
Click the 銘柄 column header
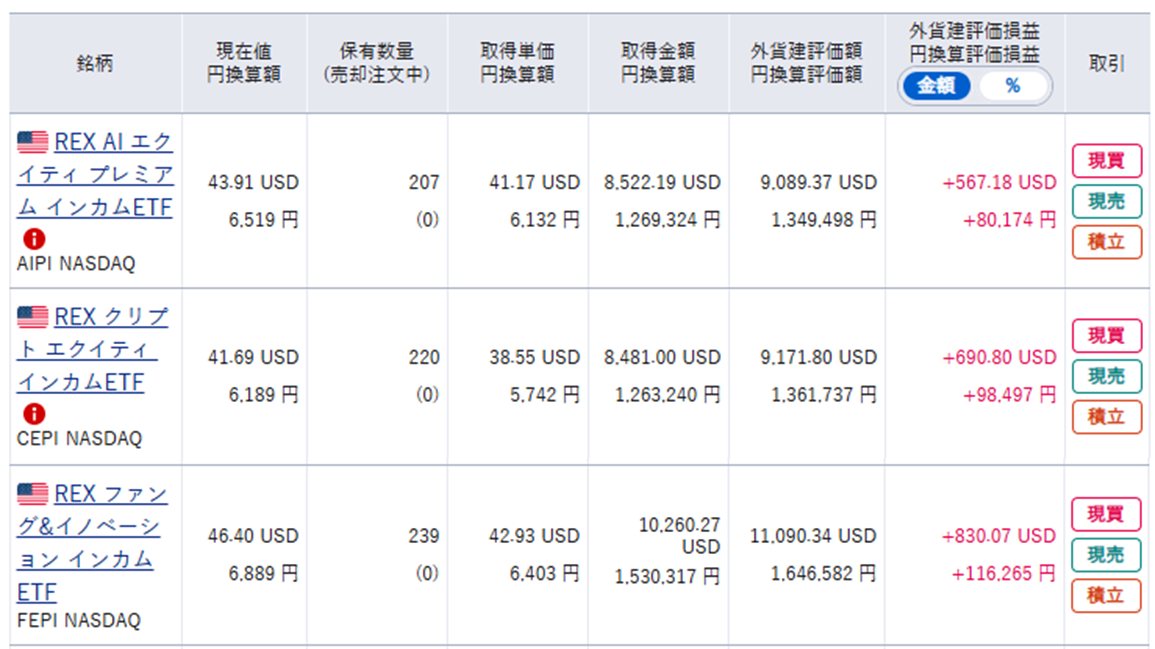pyautogui.click(x=95, y=63)
